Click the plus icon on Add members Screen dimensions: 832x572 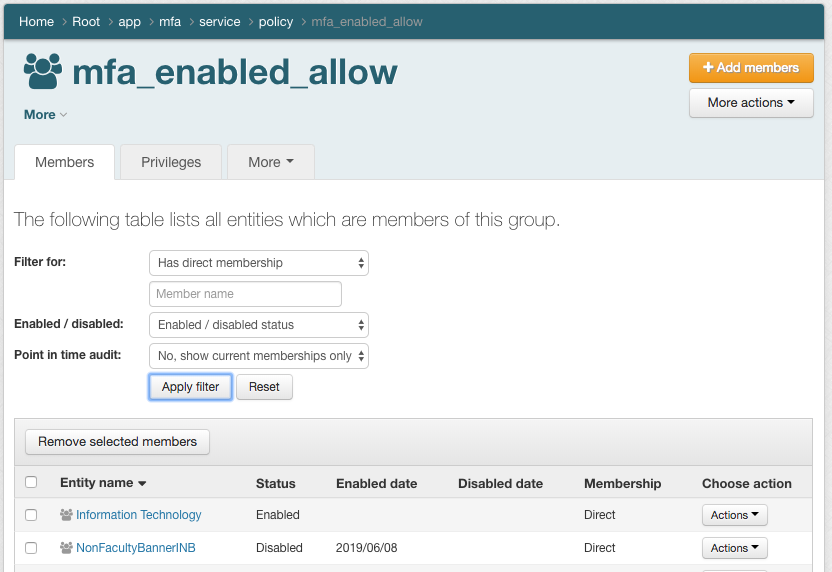[708, 68]
